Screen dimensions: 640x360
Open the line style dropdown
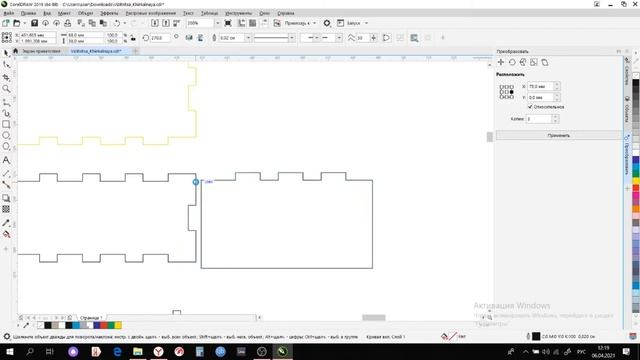tap(291, 38)
